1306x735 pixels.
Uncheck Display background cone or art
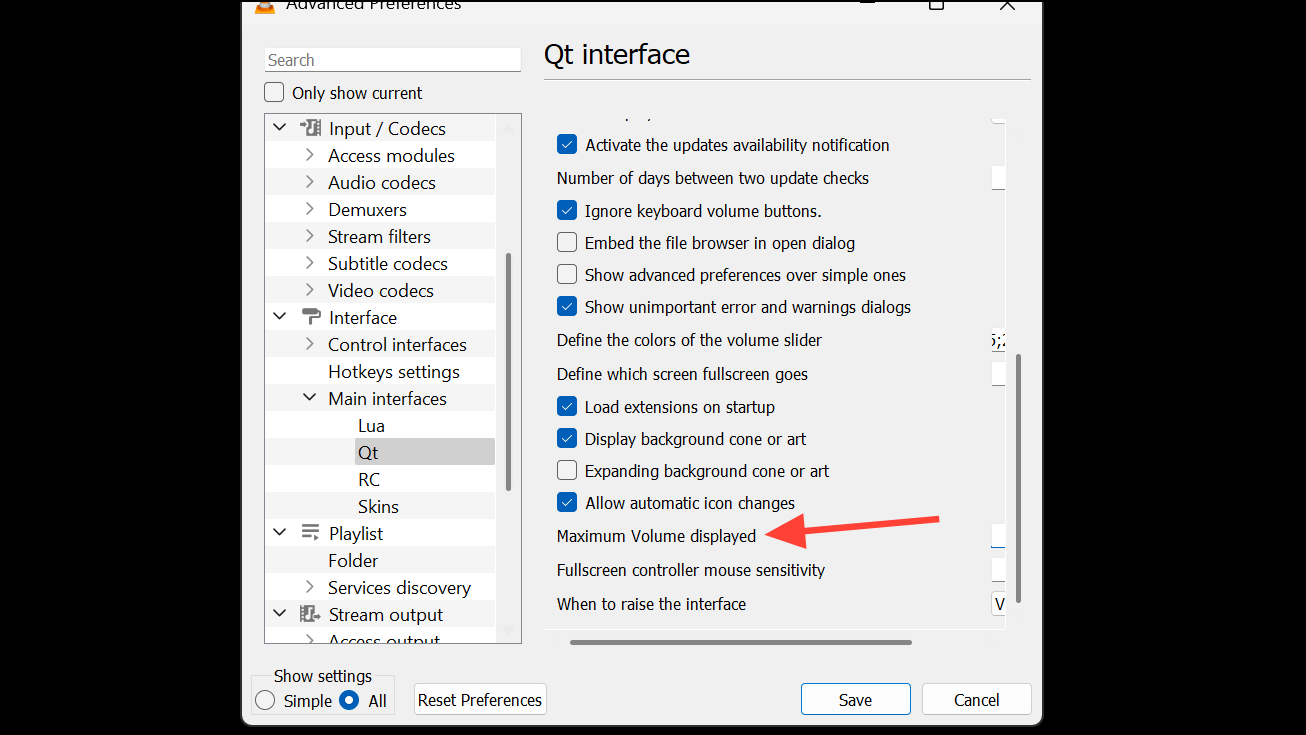567,439
